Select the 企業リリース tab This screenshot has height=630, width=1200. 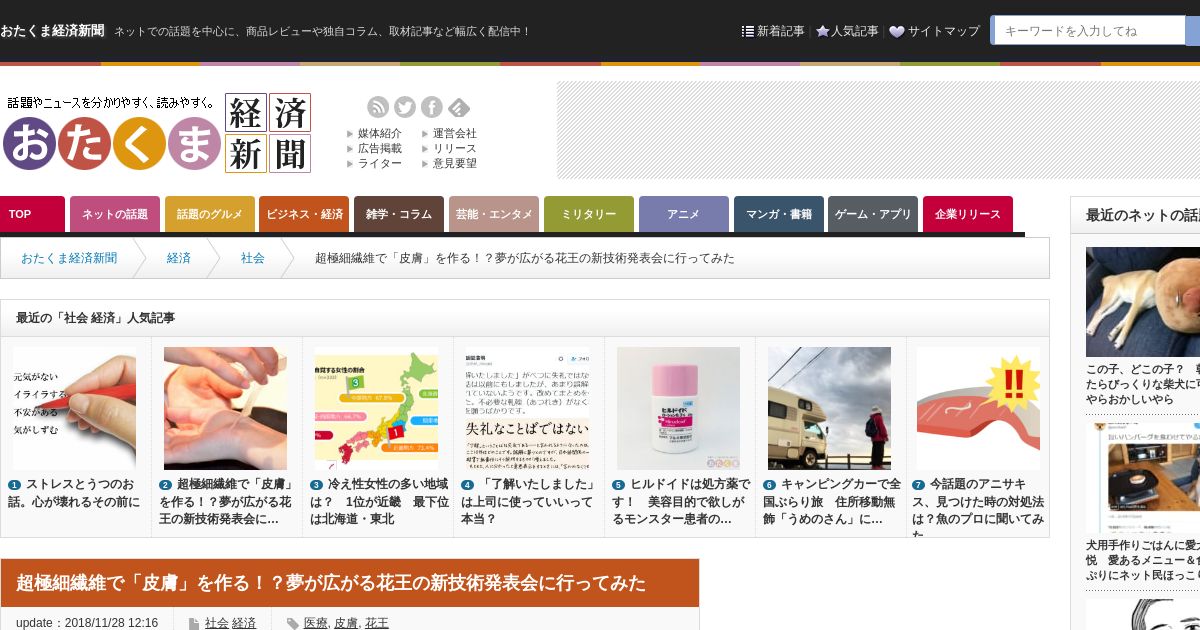[x=968, y=214]
